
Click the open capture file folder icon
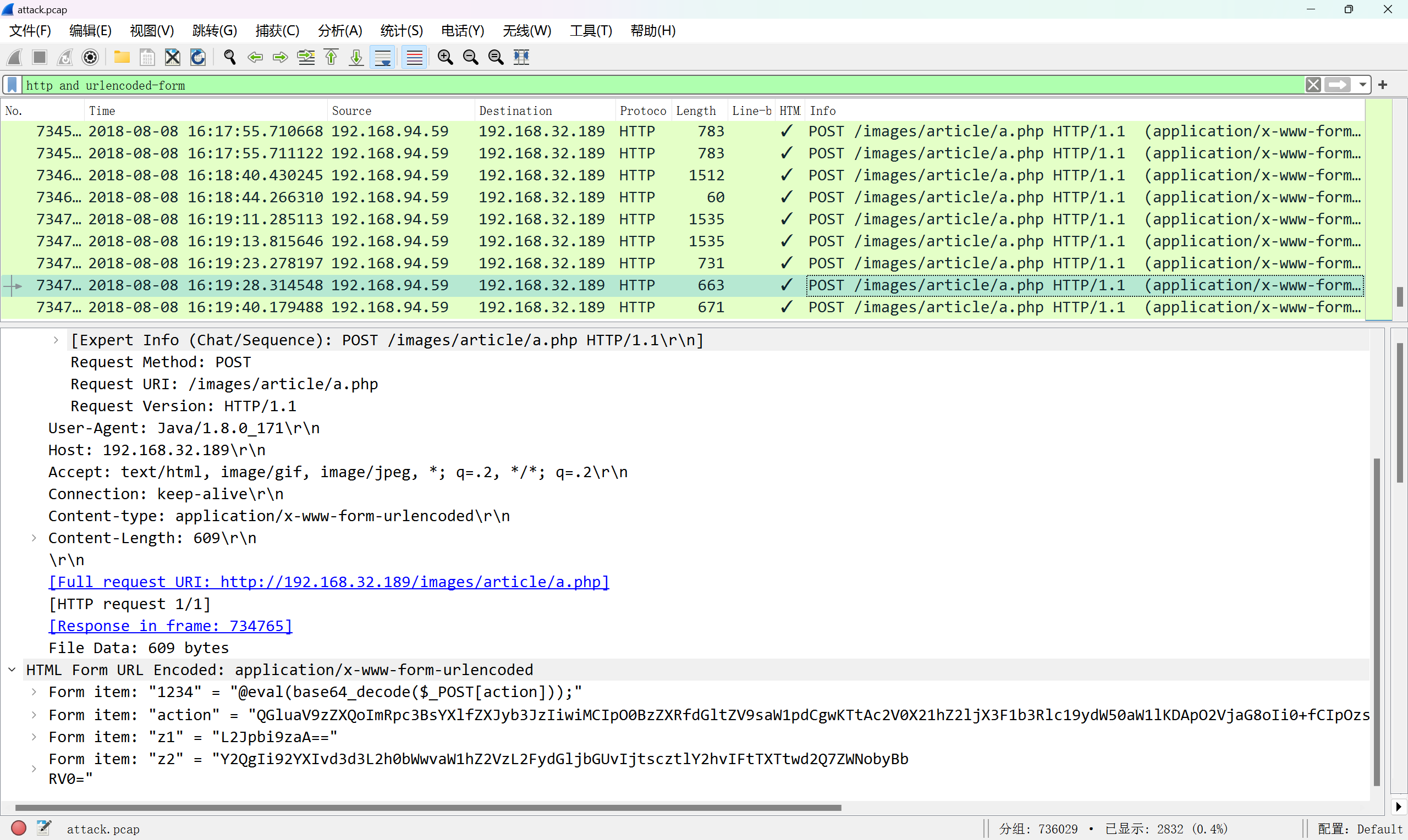tap(122, 57)
